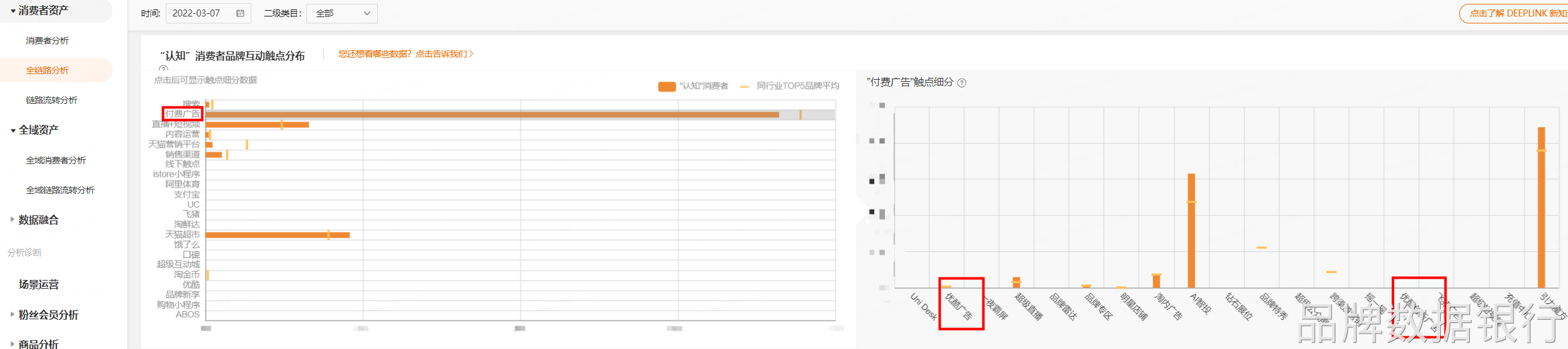
Task: Click the 钻石展位 axis label
Action: (1239, 307)
